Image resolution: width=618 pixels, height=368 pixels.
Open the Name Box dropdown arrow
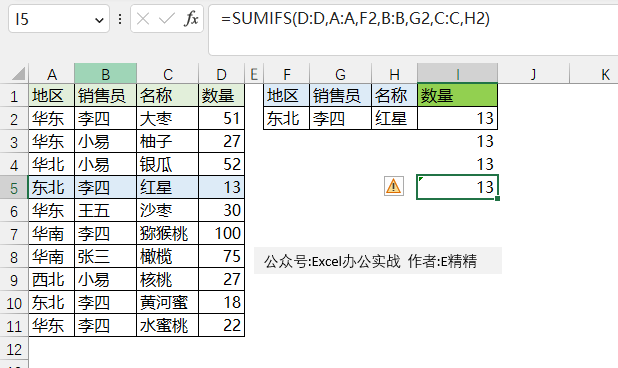(99, 19)
